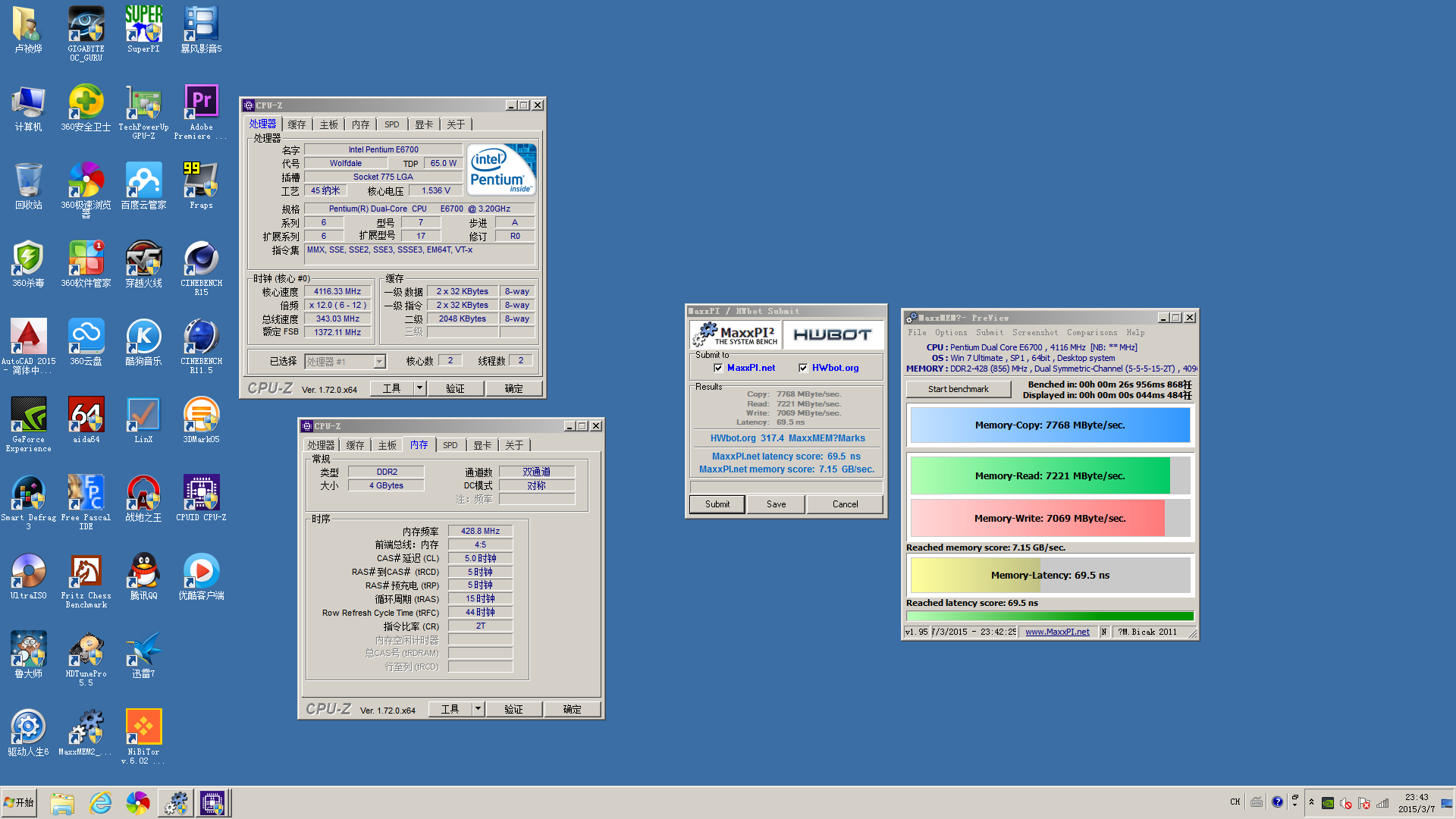Toggle the MaxxPI.net submit checkbox
Image resolution: width=1456 pixels, height=819 pixels.
click(718, 368)
